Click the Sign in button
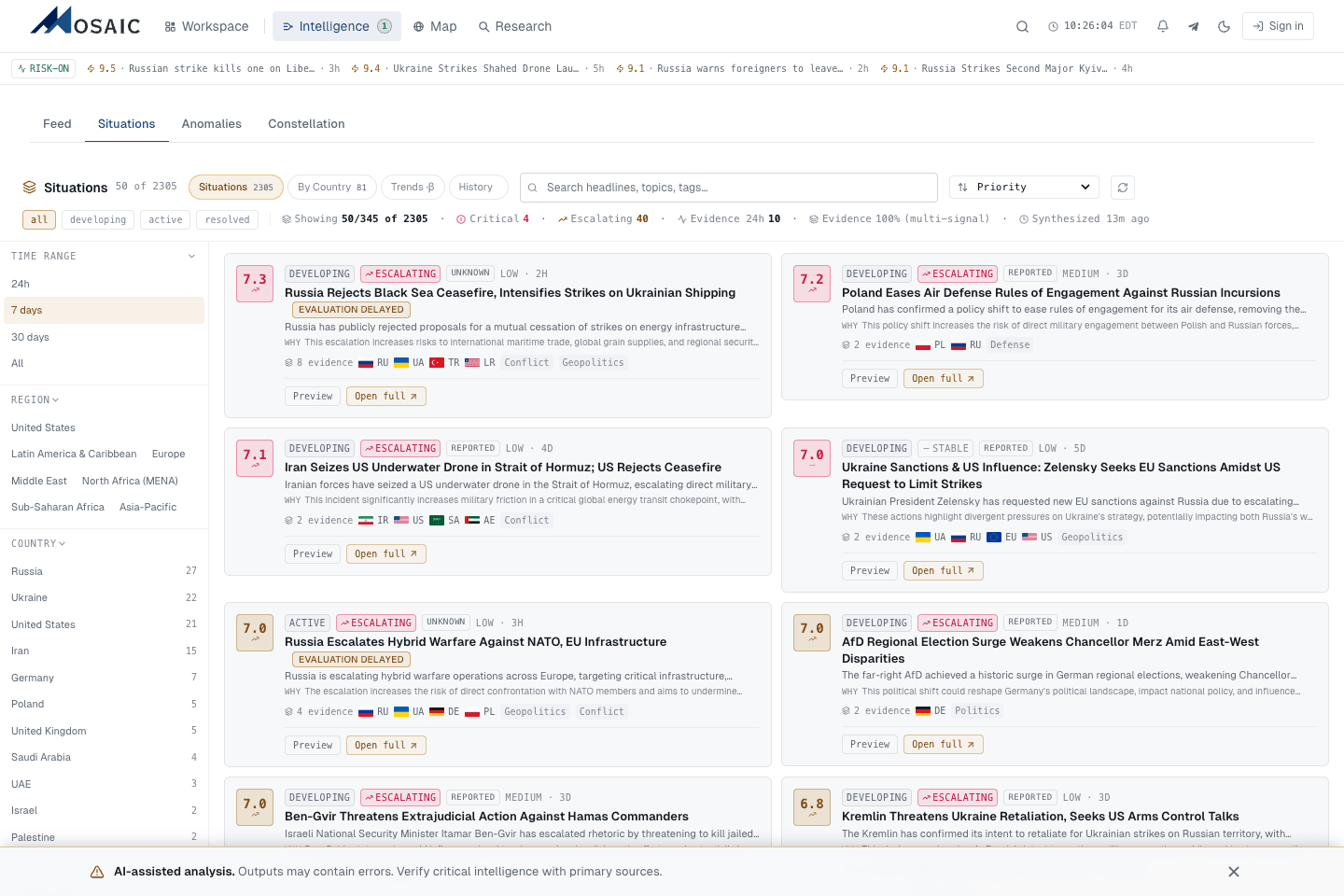 pos(1278,26)
